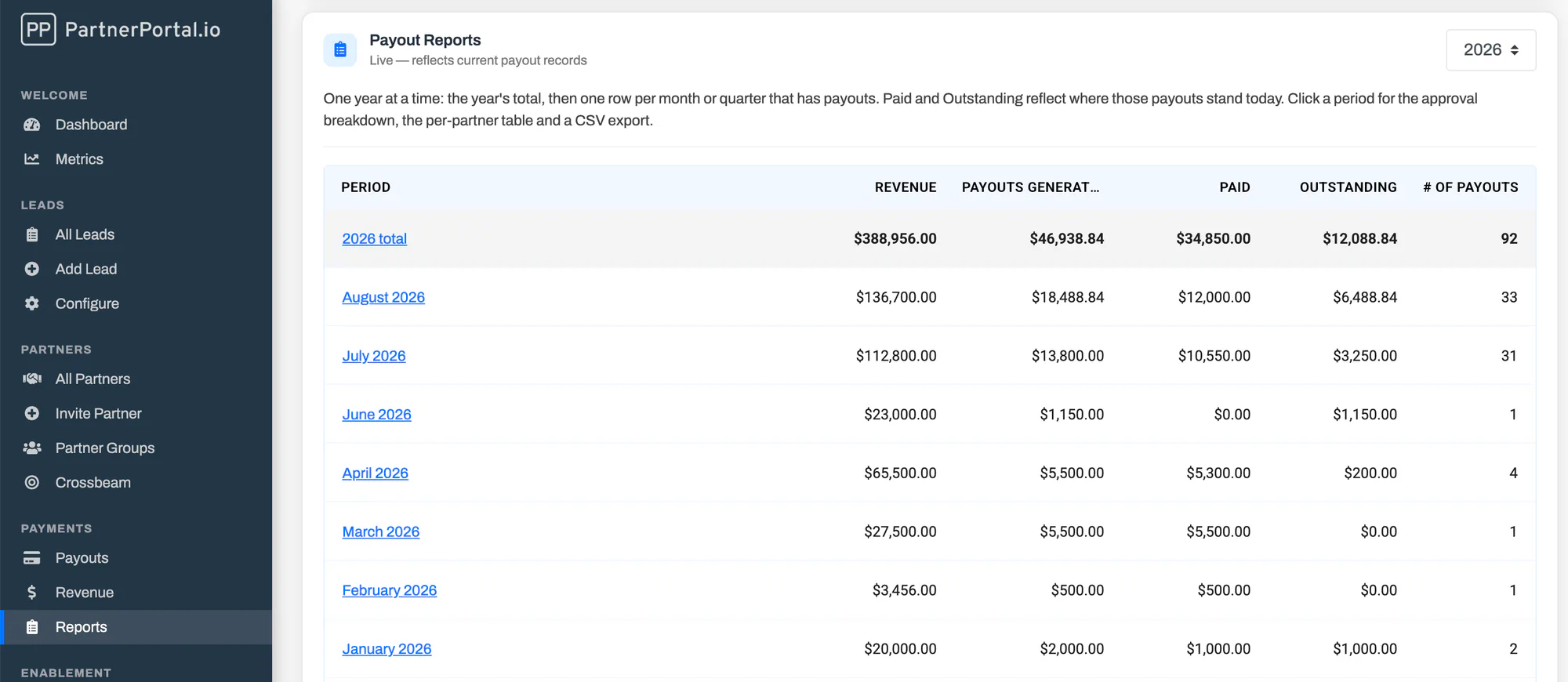Screen dimensions: 1568x682
Task: Open the August 2026 report link
Action: [x=383, y=297]
